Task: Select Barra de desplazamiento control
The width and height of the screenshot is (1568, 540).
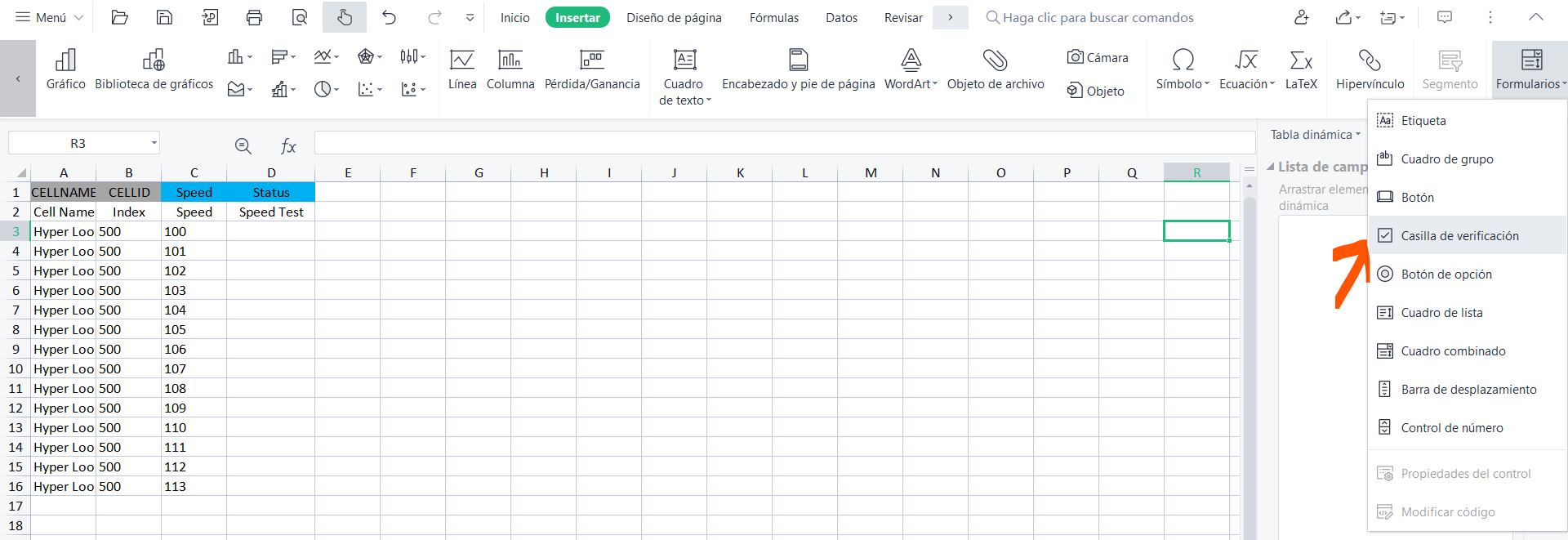Action: click(1468, 390)
